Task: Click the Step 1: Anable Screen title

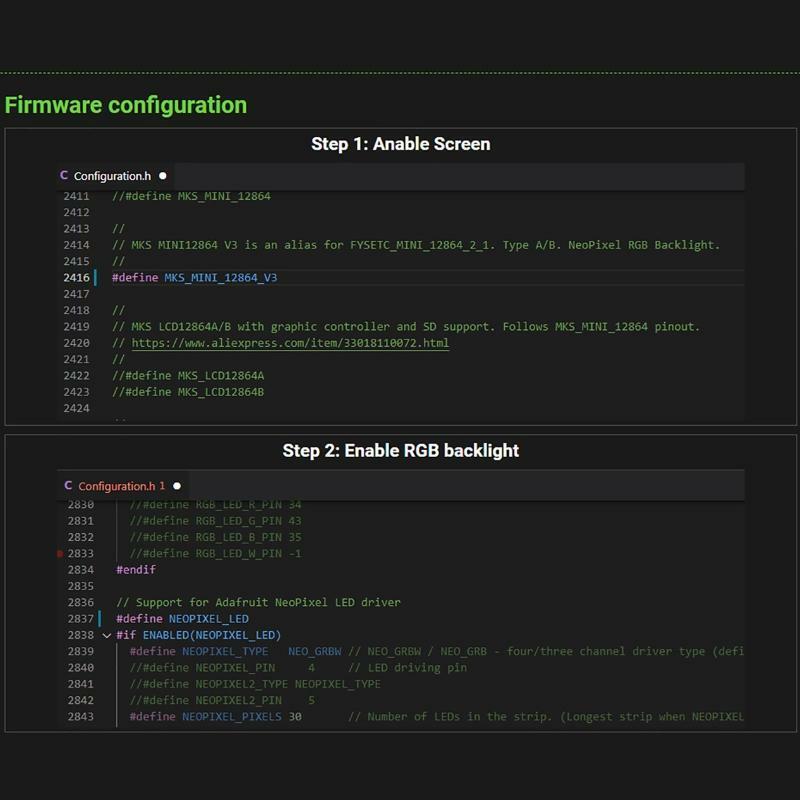Action: [x=401, y=144]
